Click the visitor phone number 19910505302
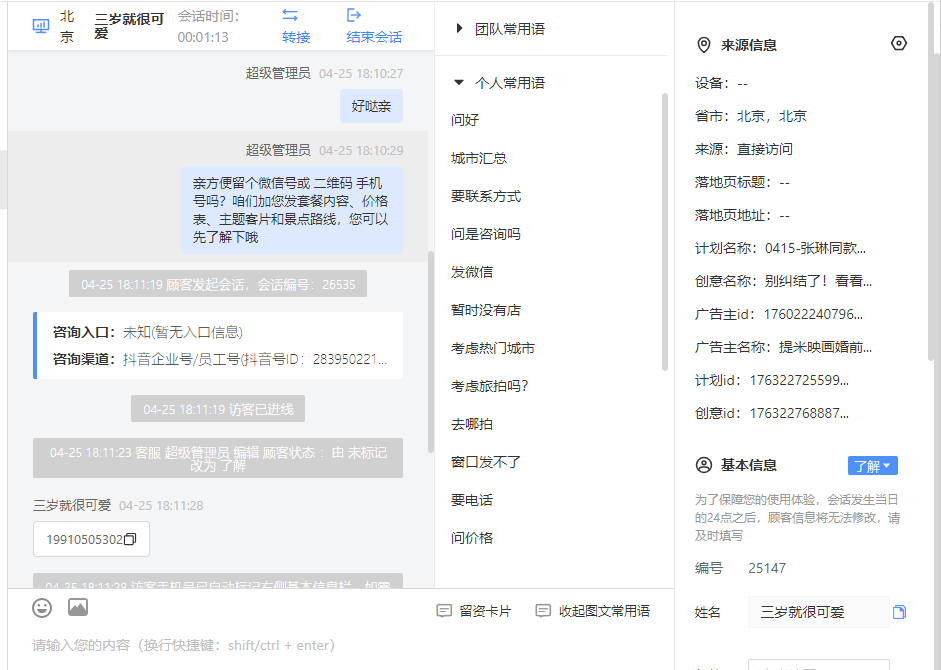The width and height of the screenshot is (941, 670). [85, 540]
